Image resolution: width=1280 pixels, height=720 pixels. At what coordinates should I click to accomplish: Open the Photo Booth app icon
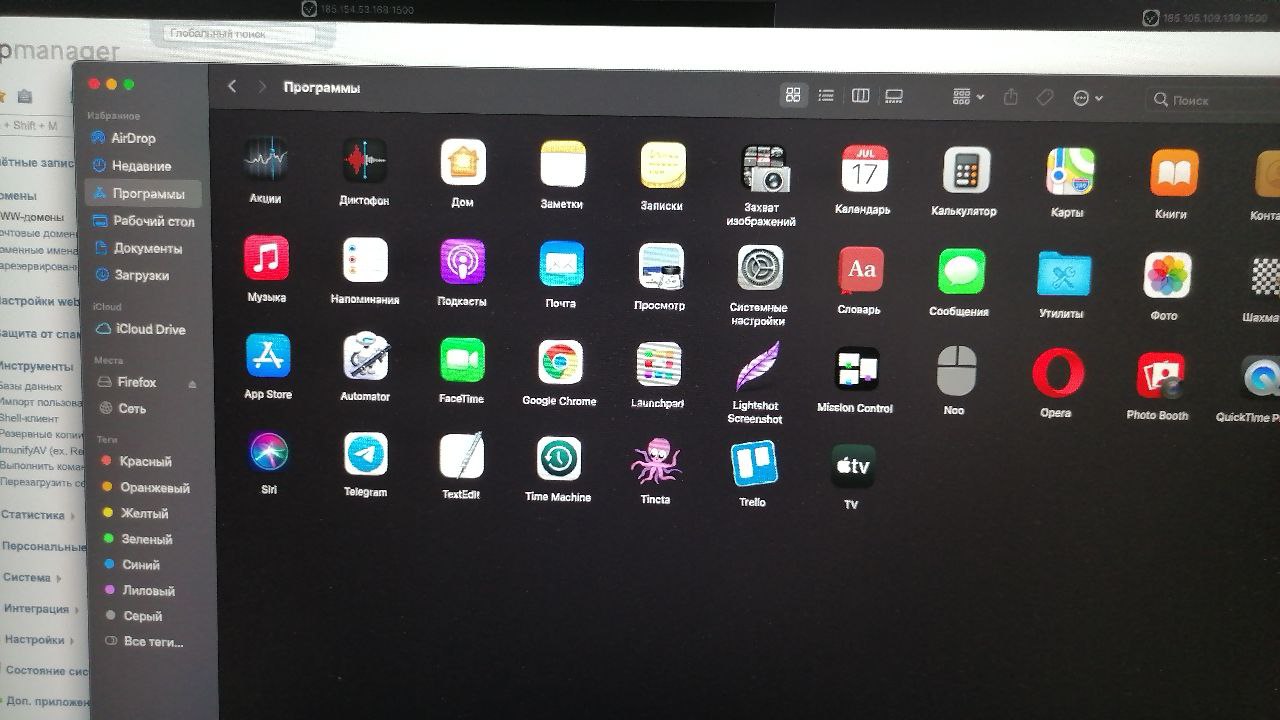[1161, 376]
